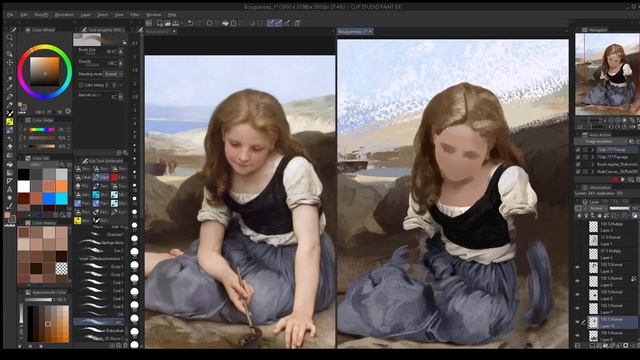640x360 pixels.
Task: Play the selected auto action
Action: click(623, 180)
